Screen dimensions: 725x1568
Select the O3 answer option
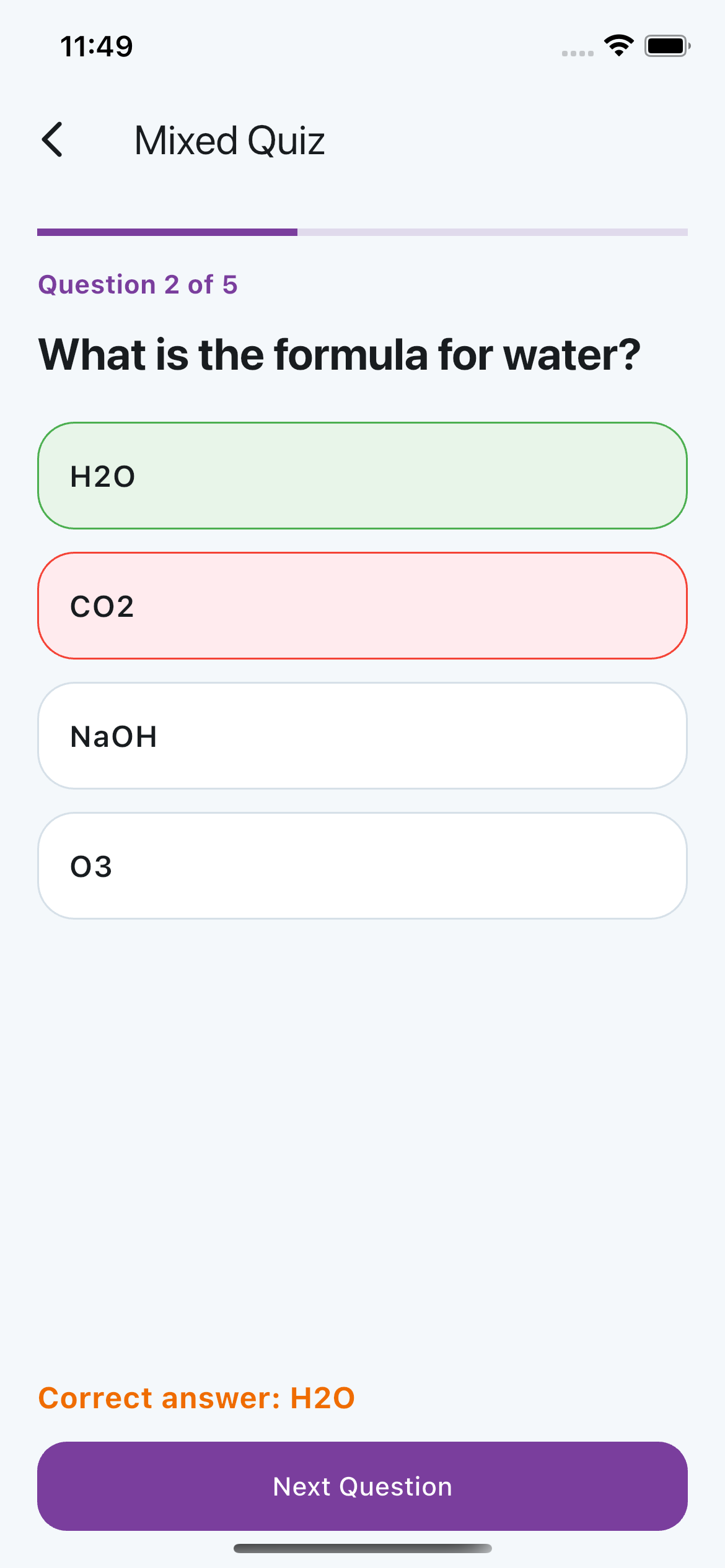pos(362,866)
